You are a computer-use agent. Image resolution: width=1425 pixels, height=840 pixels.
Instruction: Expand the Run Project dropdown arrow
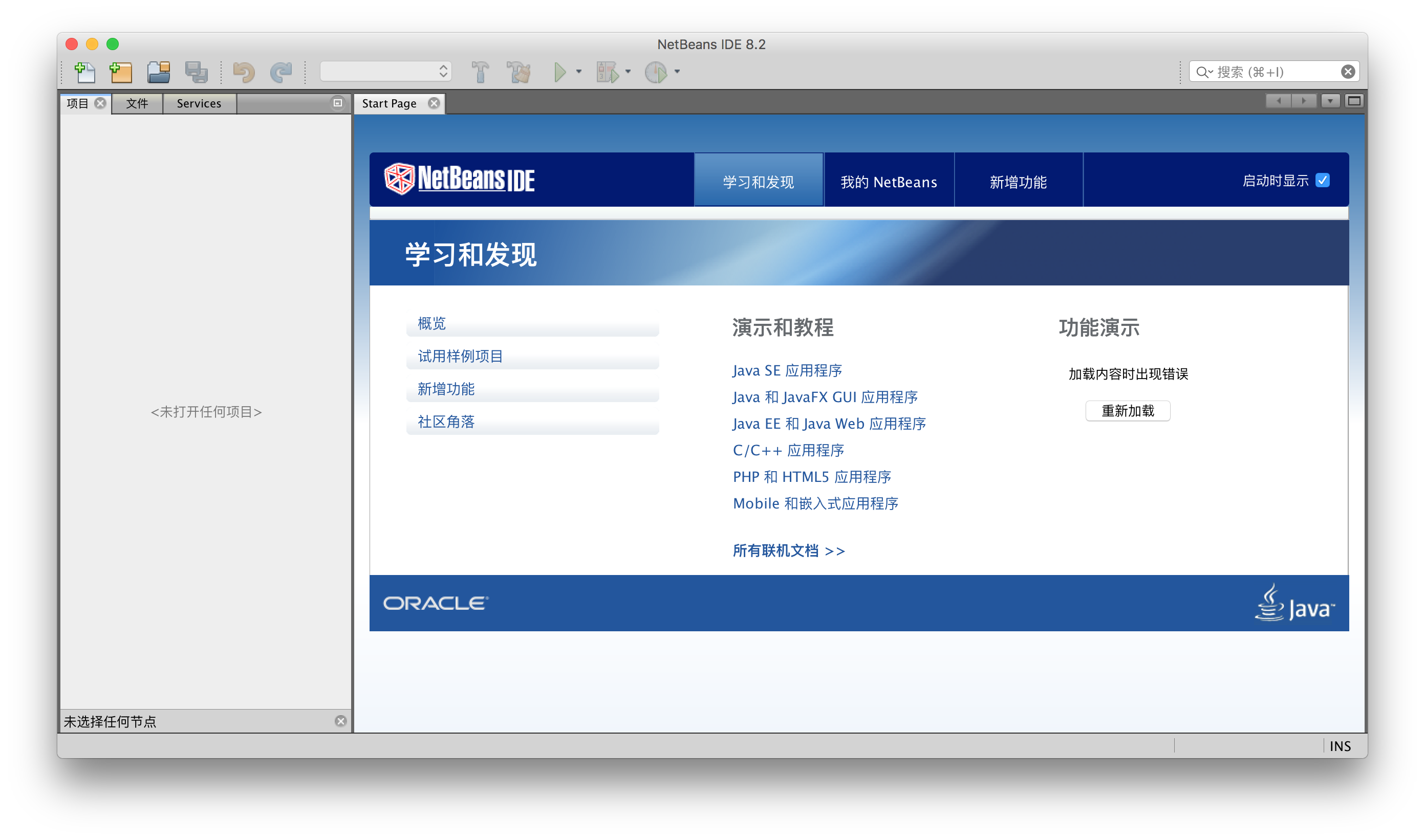coord(579,72)
